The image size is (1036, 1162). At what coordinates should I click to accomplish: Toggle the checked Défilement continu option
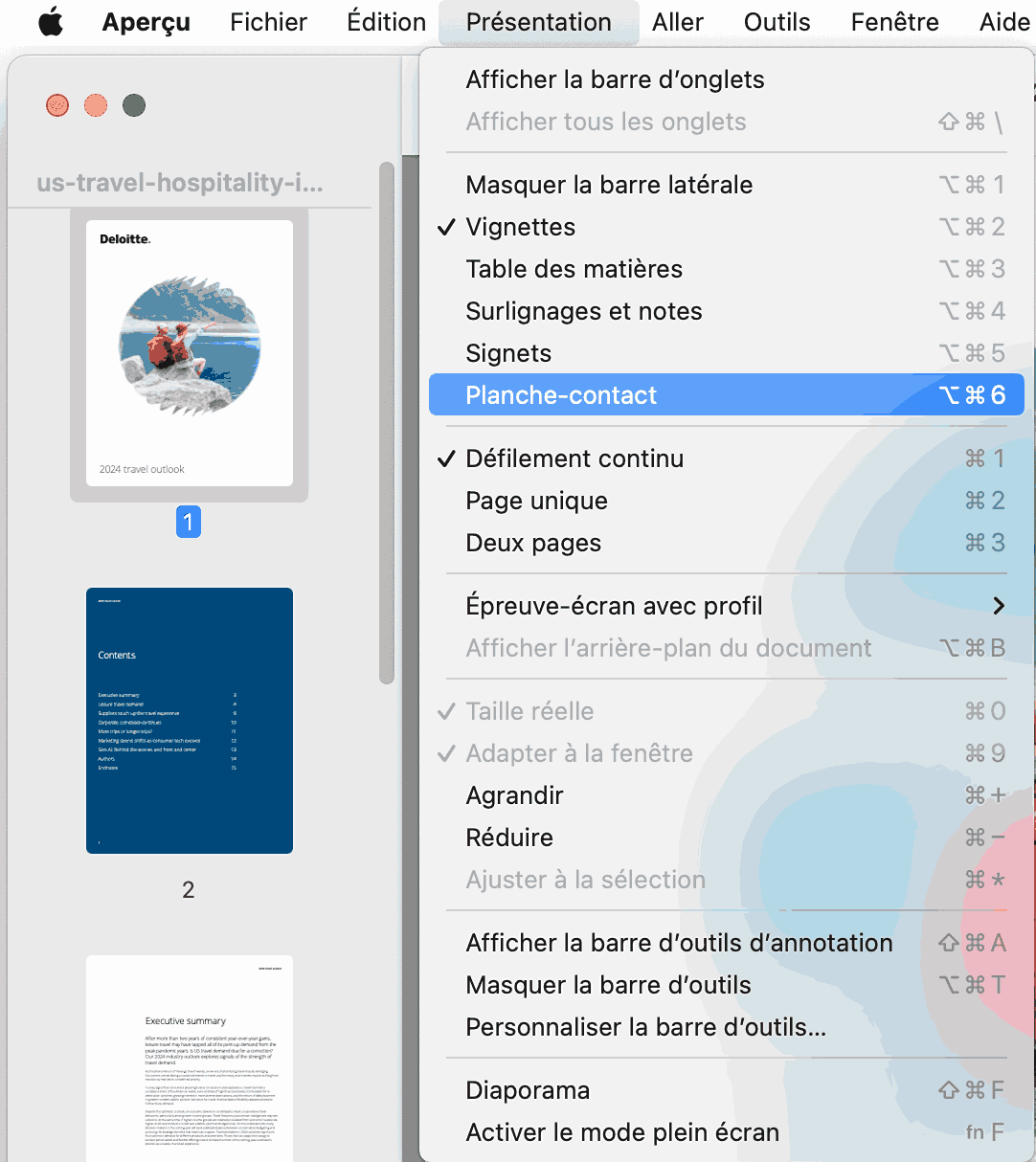pos(727,458)
